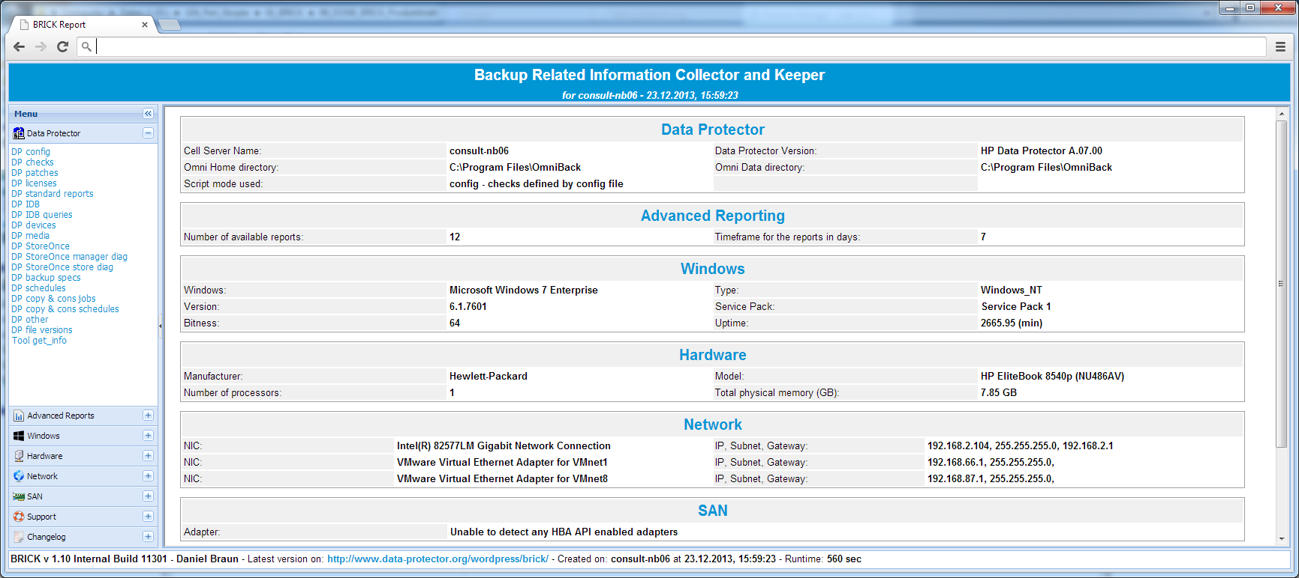Click the sidebar splitter collapse handle

tap(160, 326)
